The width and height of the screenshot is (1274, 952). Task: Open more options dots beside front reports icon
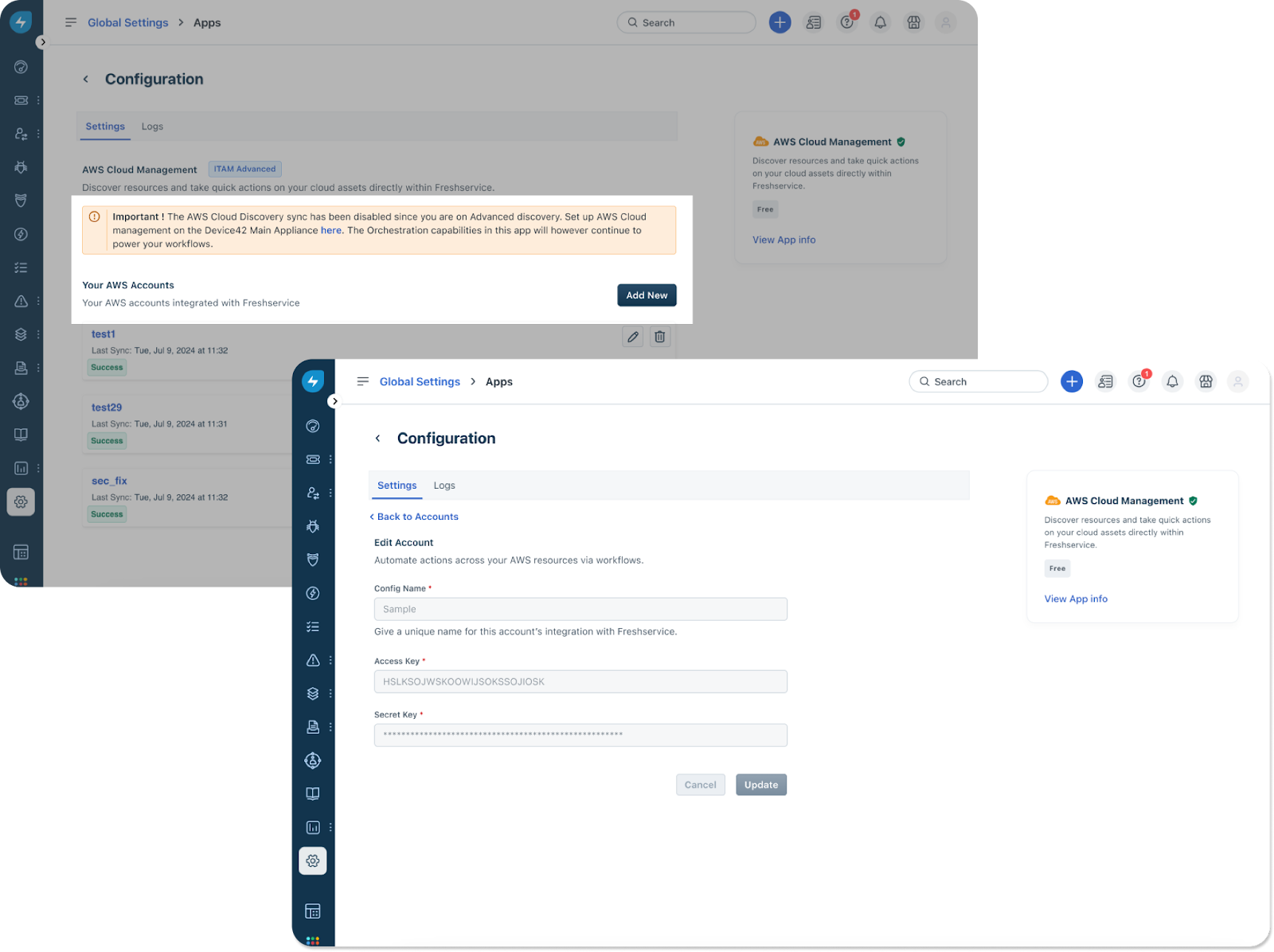pos(330,827)
